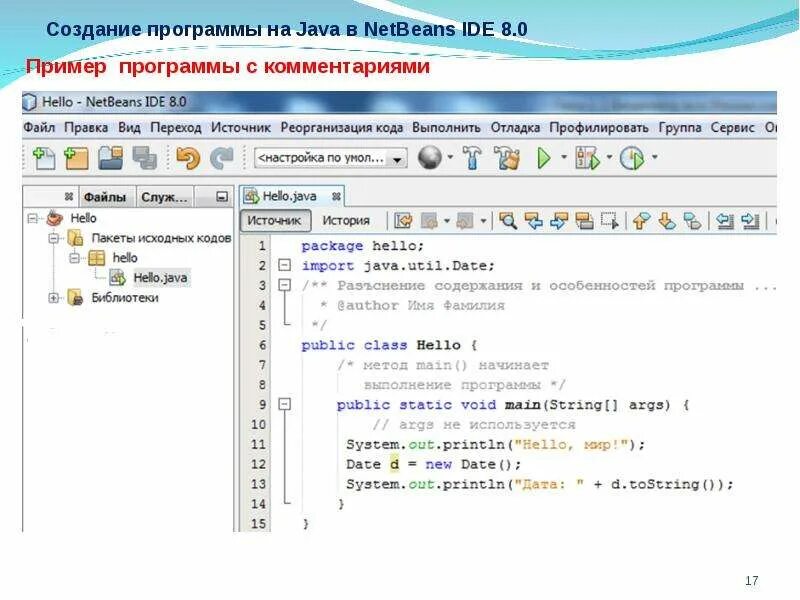This screenshot has height=600, width=800.
Task: Click the Last Edit icon in editor toolbar
Action: coord(403,221)
